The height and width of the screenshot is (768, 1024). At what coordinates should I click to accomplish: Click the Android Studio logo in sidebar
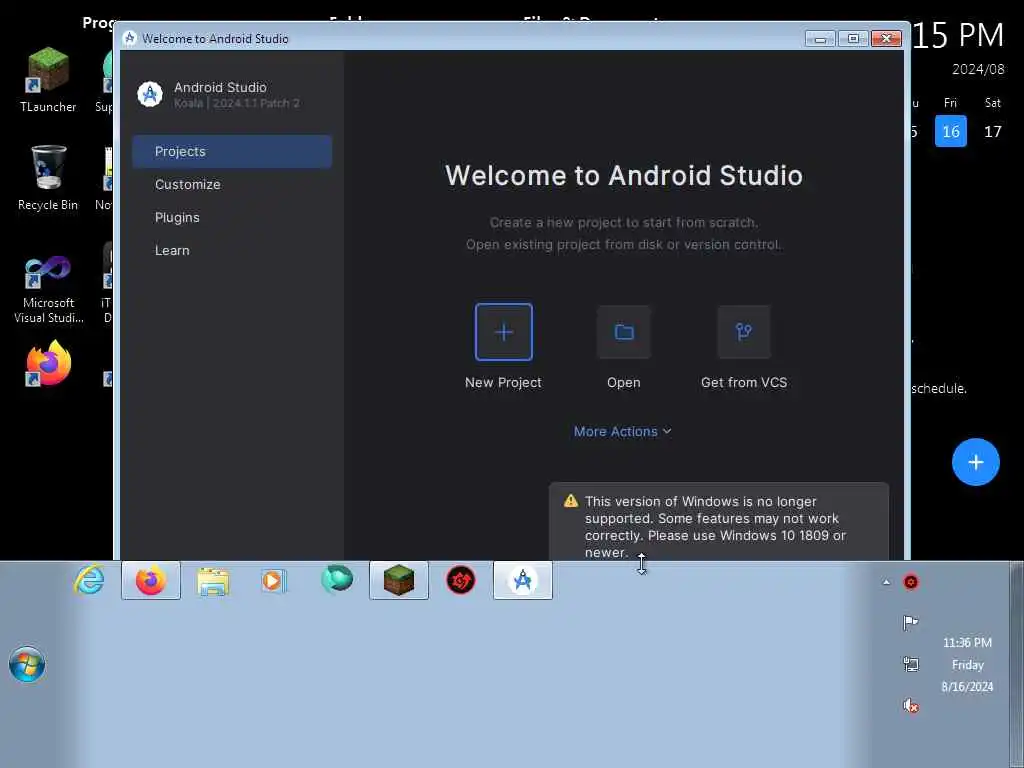coord(150,94)
